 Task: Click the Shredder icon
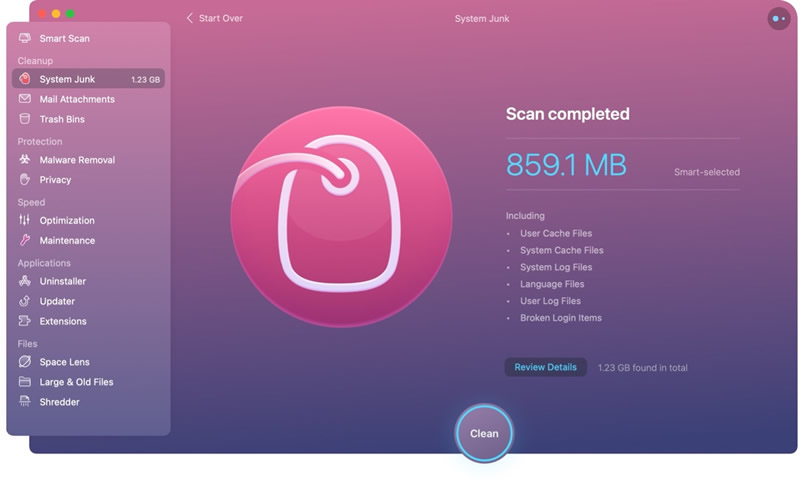coord(24,401)
